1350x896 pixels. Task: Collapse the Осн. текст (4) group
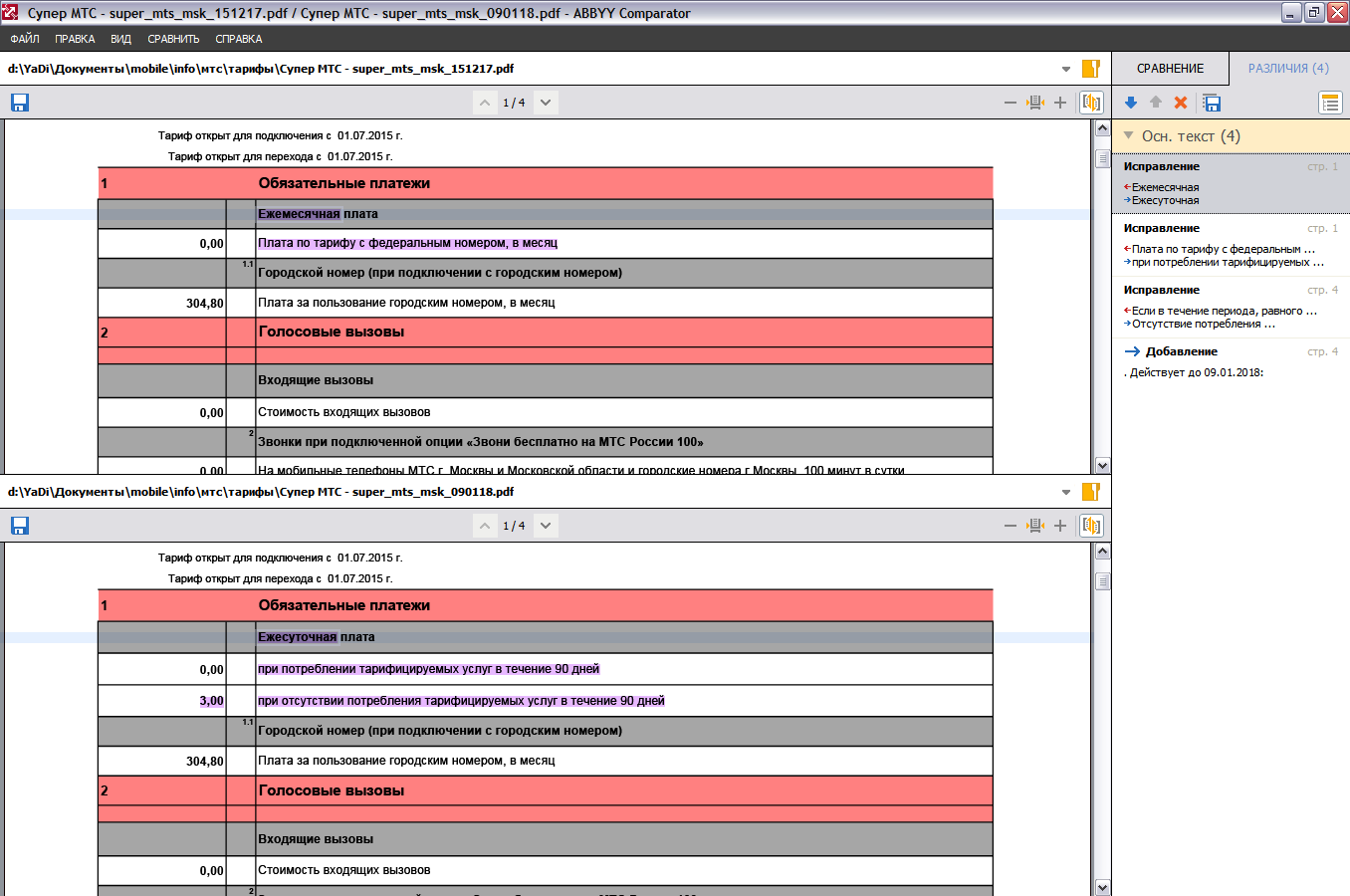click(1129, 135)
